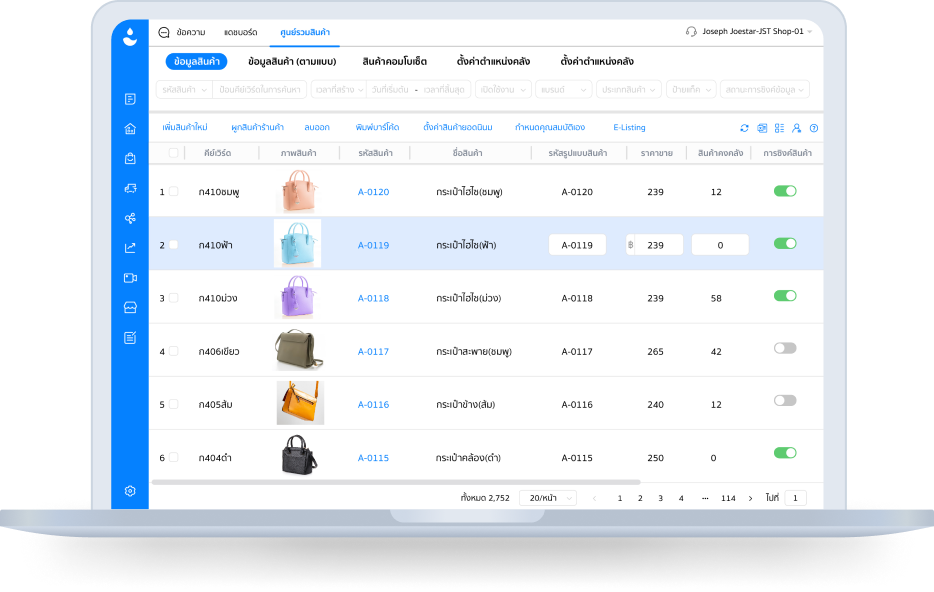Refresh the product list

click(x=744, y=128)
